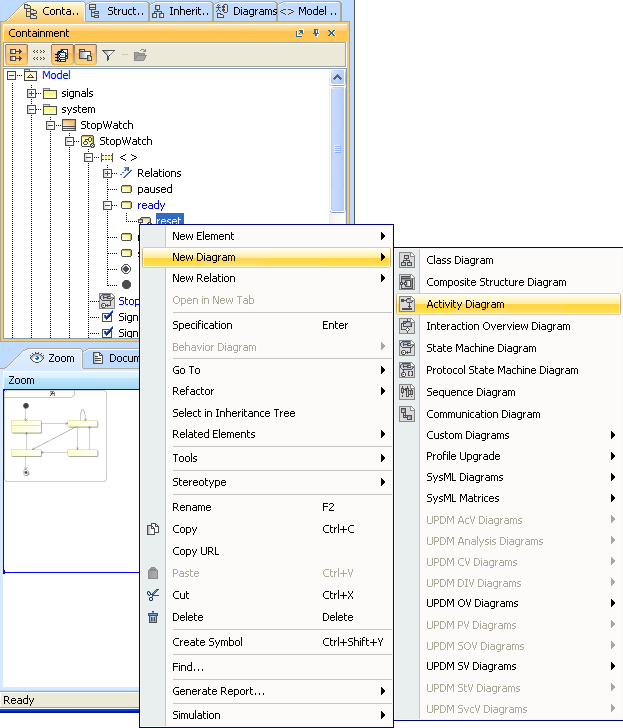The image size is (623, 728).
Task: Click the filter funnel icon in Containment toolbar
Action: [x=108, y=55]
